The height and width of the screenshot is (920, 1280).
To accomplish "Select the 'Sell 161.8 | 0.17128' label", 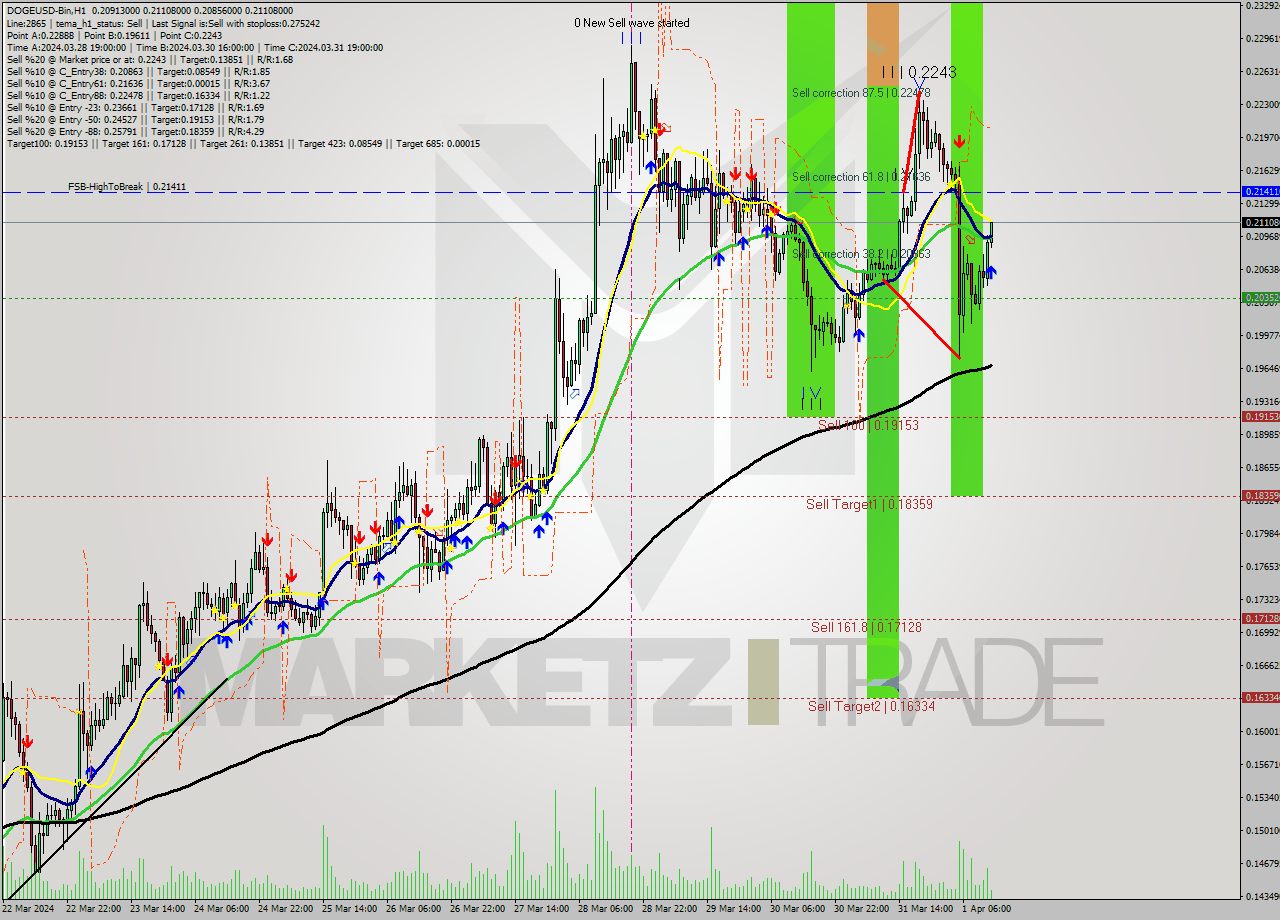I will [x=866, y=627].
